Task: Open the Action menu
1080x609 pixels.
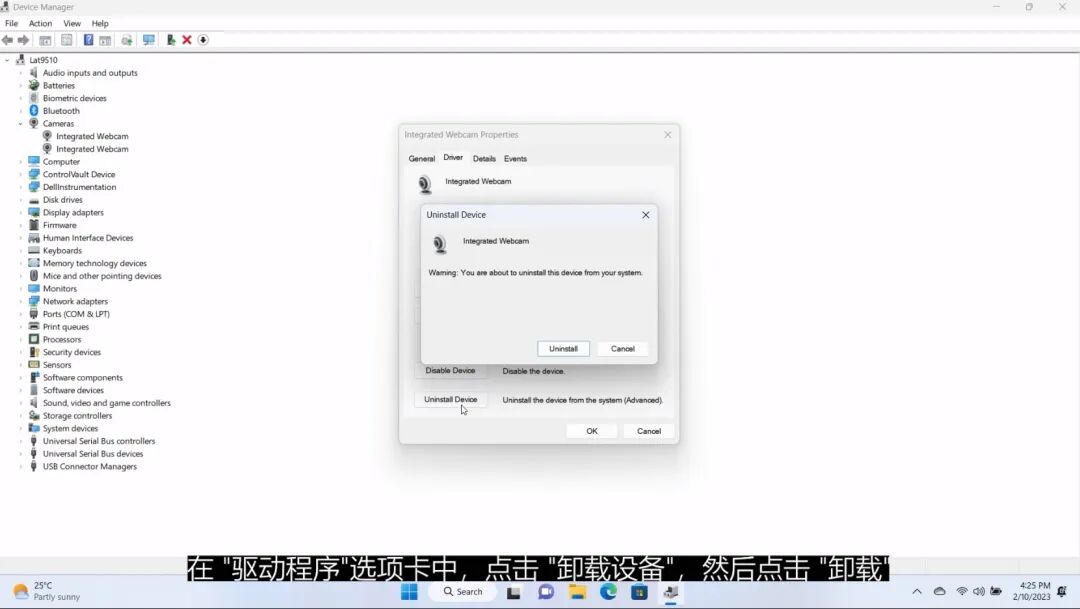Action: [x=39, y=23]
